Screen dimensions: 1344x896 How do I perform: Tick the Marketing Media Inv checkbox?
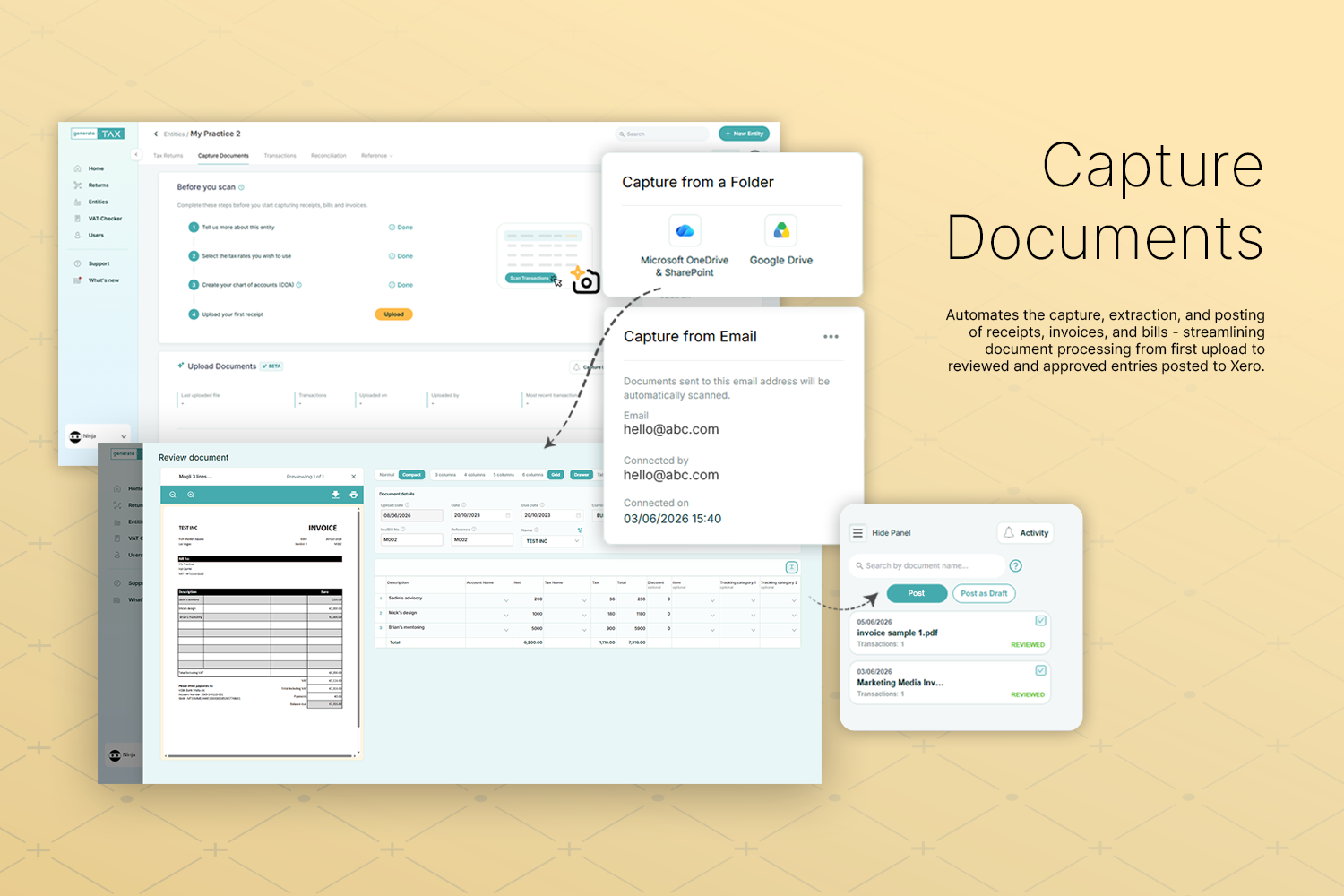click(1040, 670)
